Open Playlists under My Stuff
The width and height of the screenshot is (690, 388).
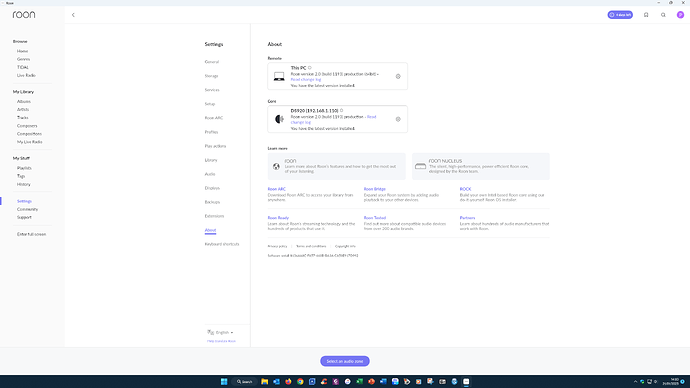24,168
